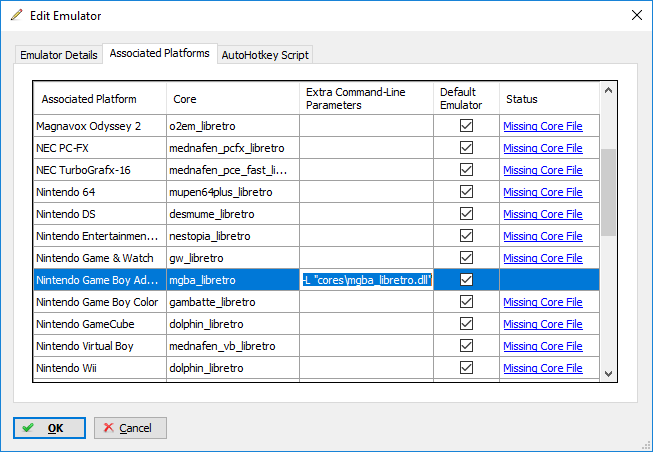The height and width of the screenshot is (452, 653).
Task: Switch to the Emulator Details tab
Action: pyautogui.click(x=59, y=55)
